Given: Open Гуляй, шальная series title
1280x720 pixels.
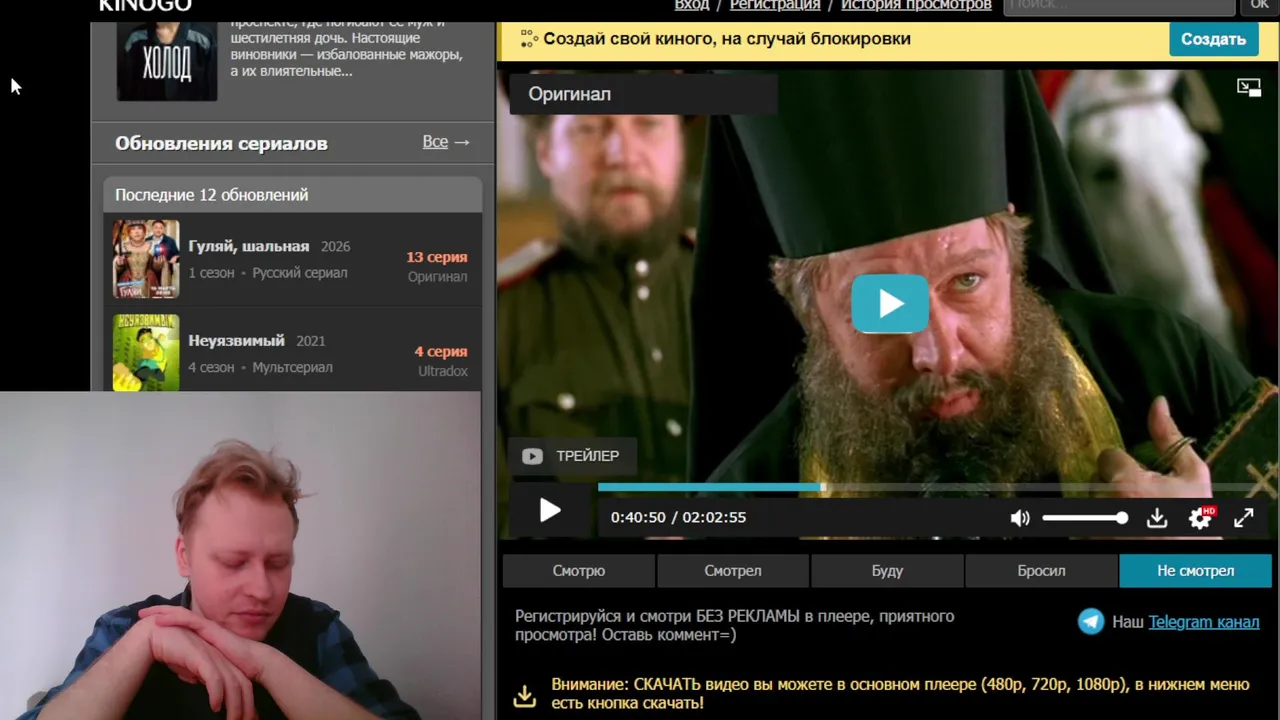Looking at the screenshot, I should pos(249,246).
